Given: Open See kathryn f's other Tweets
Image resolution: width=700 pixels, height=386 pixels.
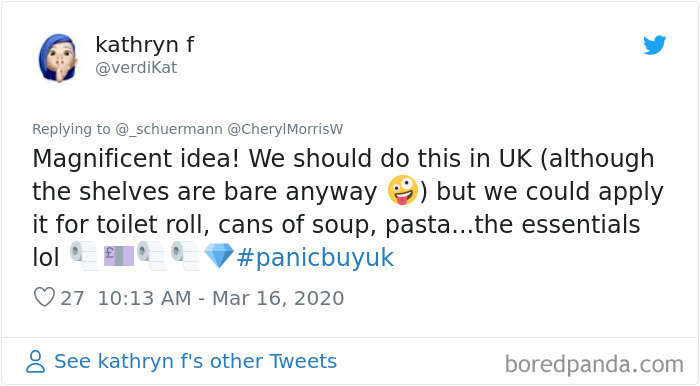Looking at the screenshot, I should (x=195, y=361).
